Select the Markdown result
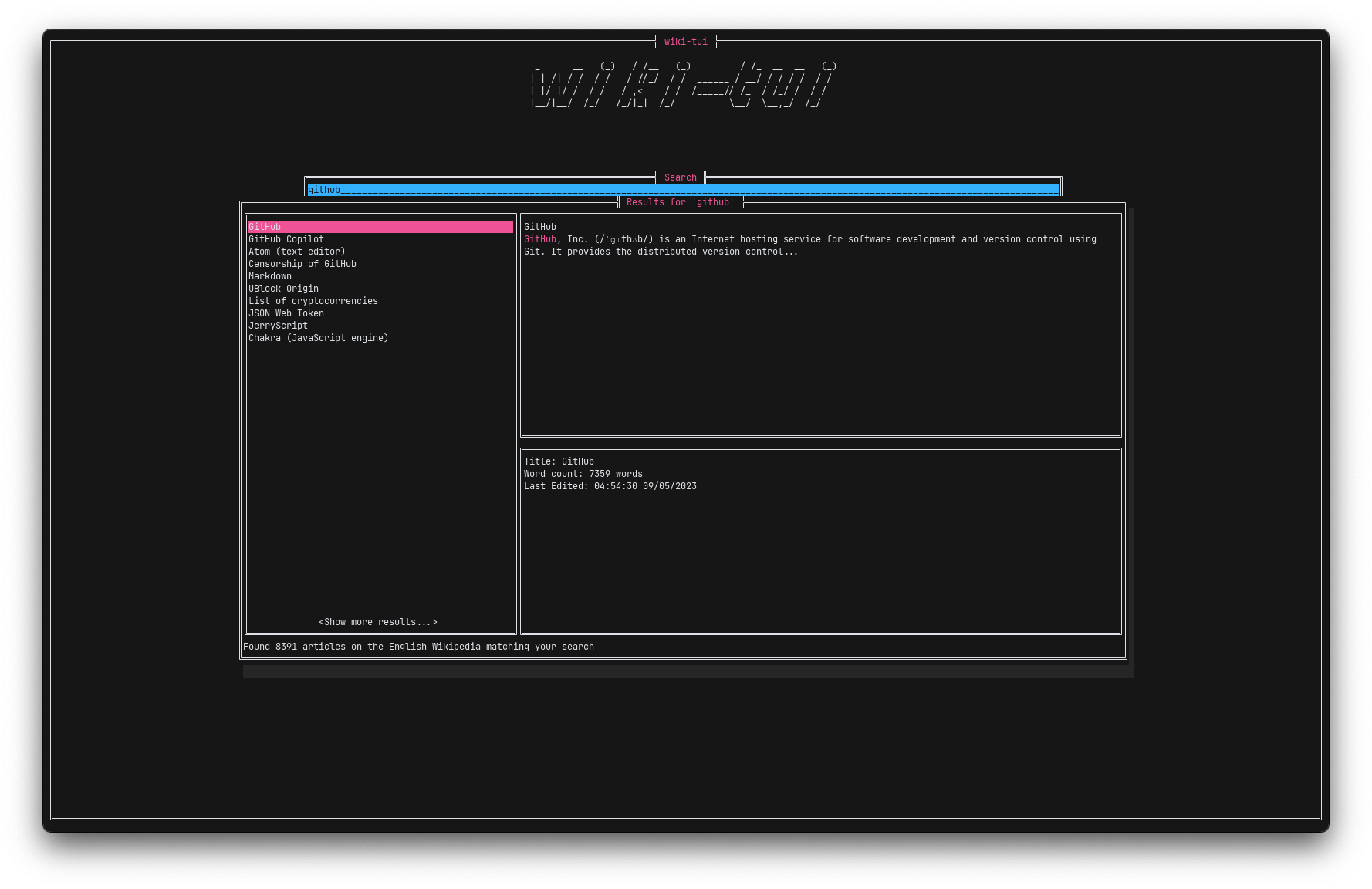Image resolution: width=1372 pixels, height=889 pixels. (270, 276)
